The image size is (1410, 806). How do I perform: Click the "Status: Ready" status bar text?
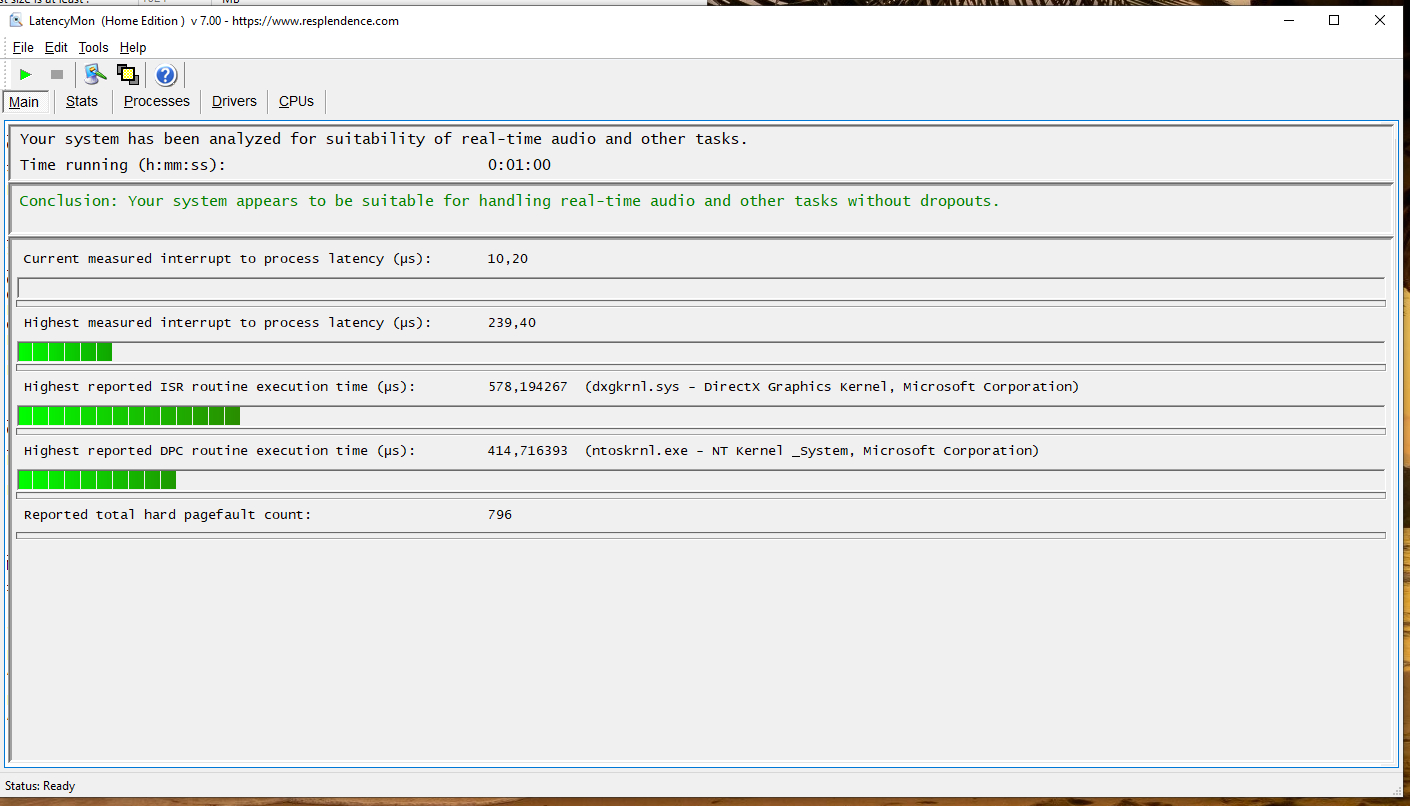40,786
